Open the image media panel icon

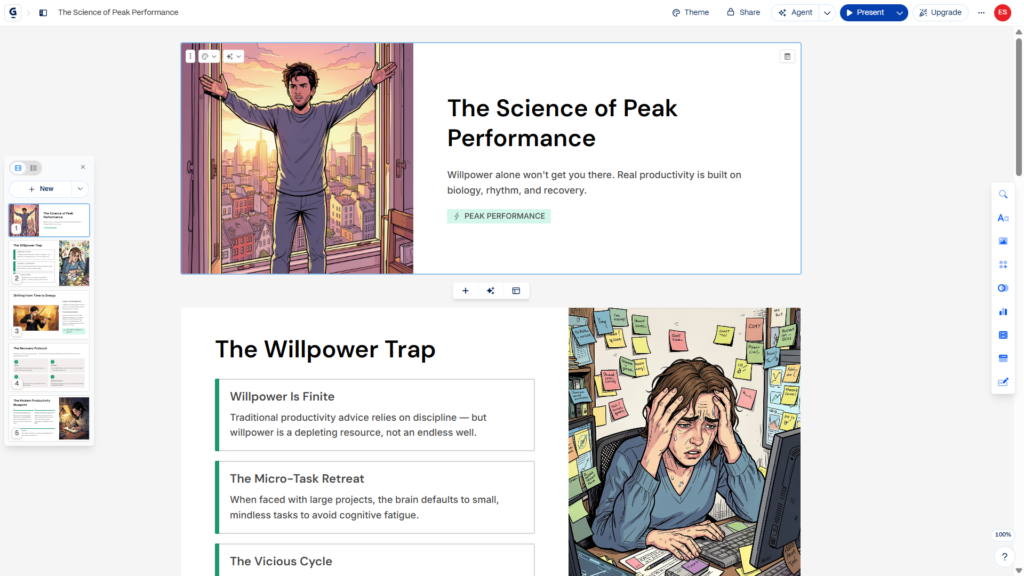(1003, 242)
